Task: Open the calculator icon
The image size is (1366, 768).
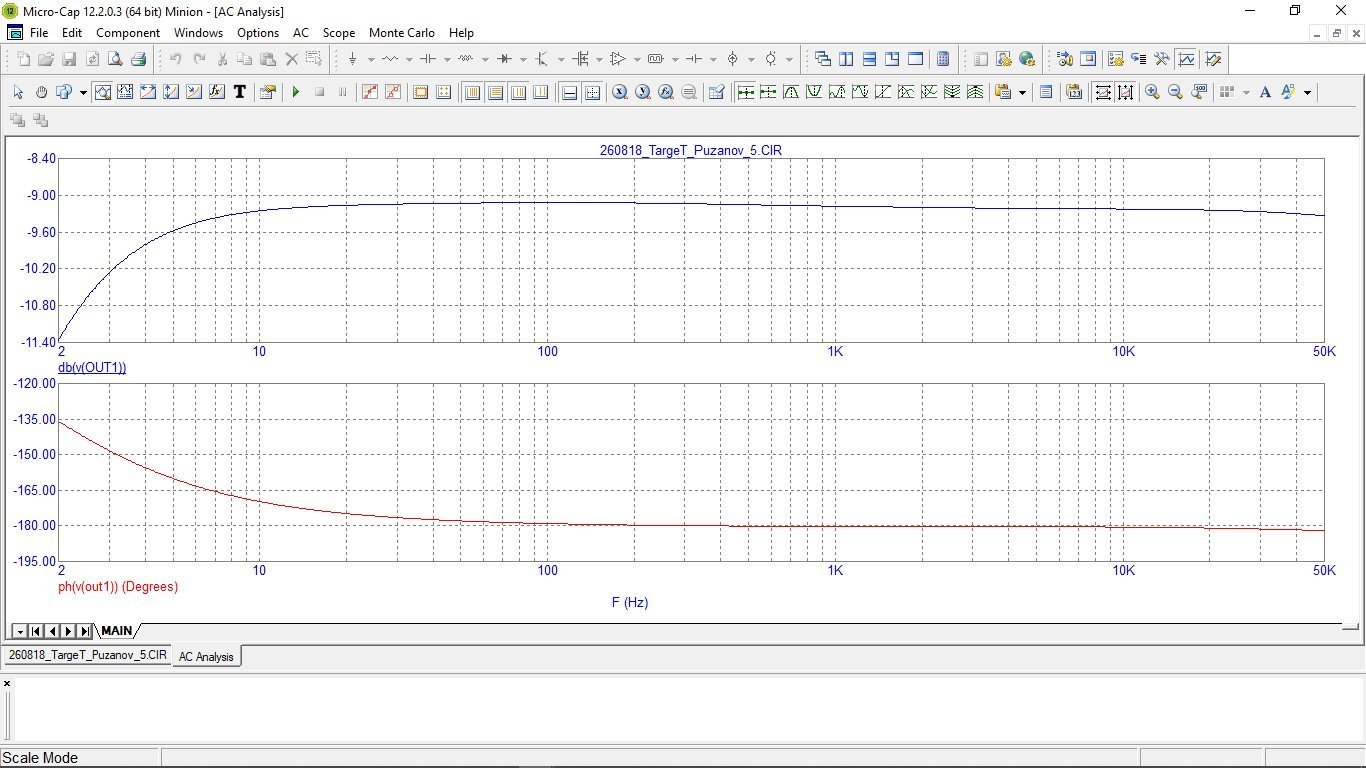Action: tap(942, 59)
